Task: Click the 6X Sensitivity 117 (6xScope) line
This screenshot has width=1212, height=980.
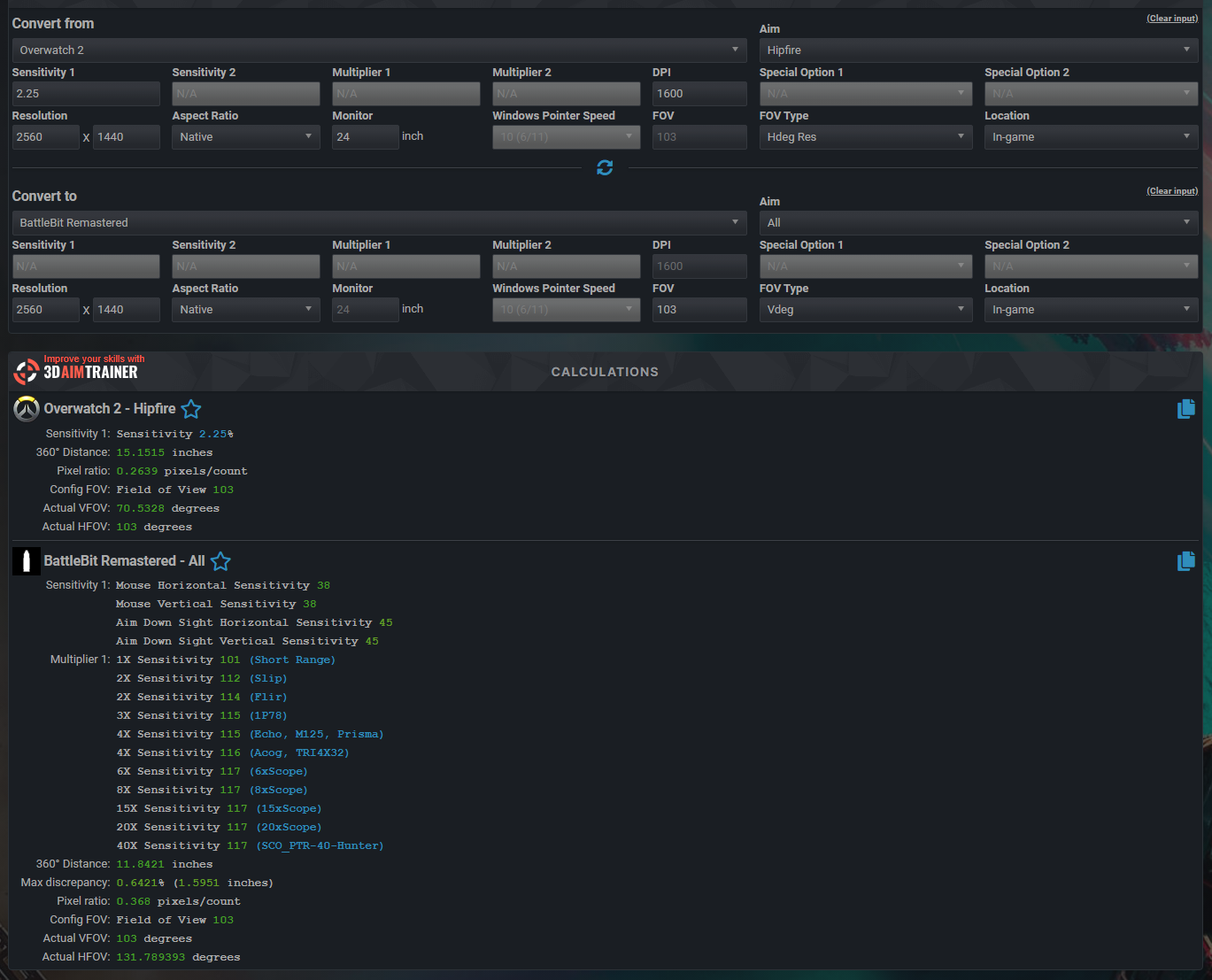Action: 212,771
